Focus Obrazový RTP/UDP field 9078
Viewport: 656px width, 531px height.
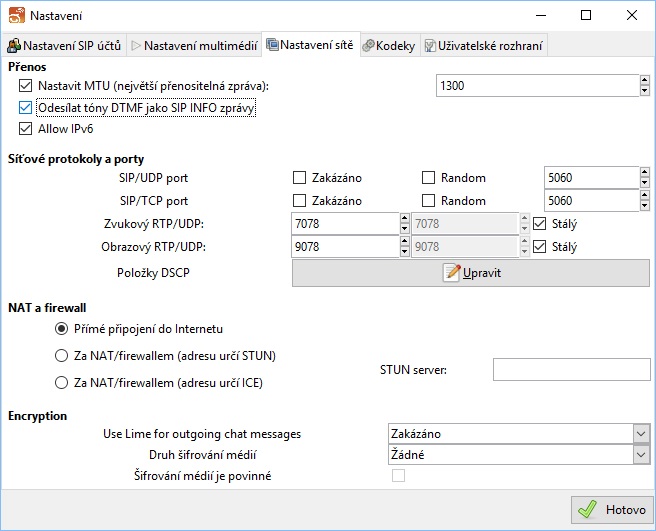coord(345,247)
